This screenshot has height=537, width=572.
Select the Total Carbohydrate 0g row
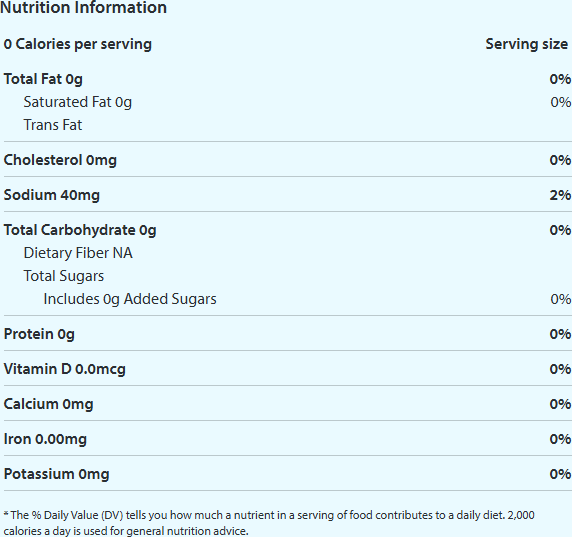click(x=287, y=230)
